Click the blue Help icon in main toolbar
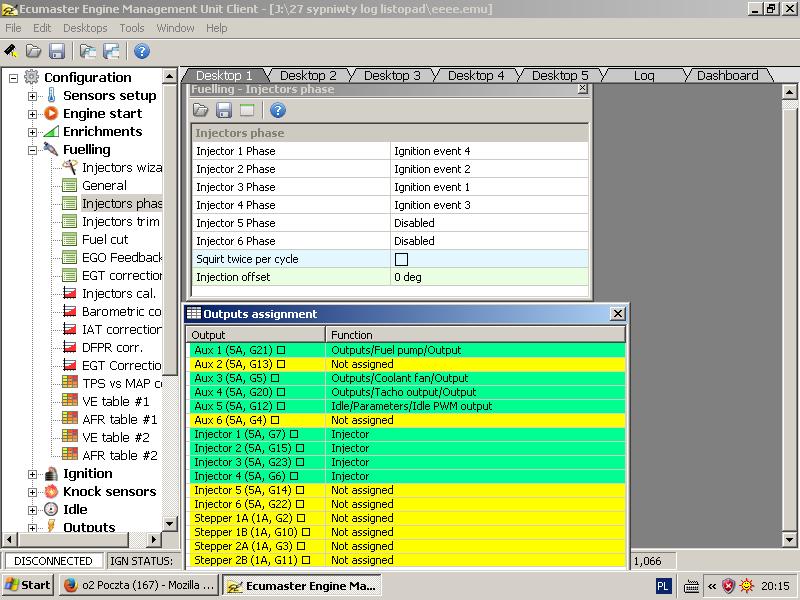This screenshot has height=600, width=800. [142, 51]
